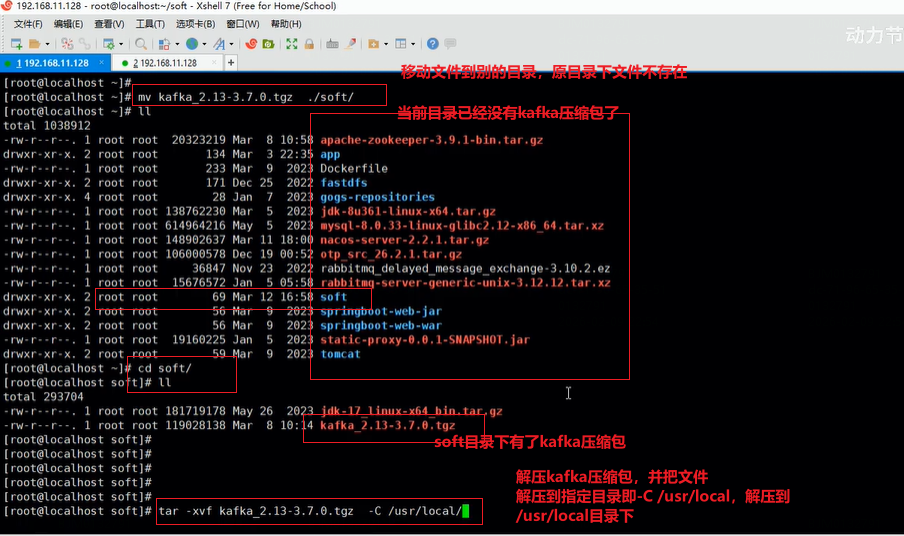Click the otp_src_26.2.1.tar.gz file name
Screen dimensions: 904x536
tap(391, 254)
